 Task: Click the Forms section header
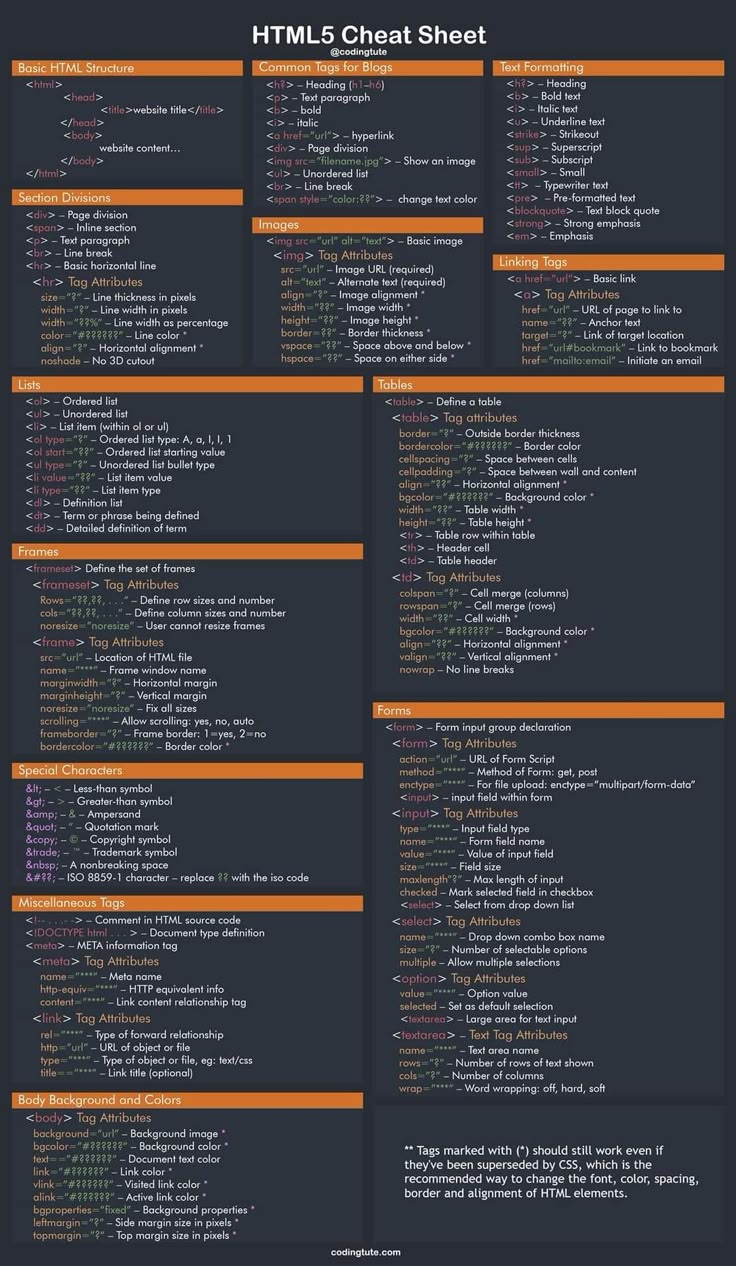[x=394, y=710]
